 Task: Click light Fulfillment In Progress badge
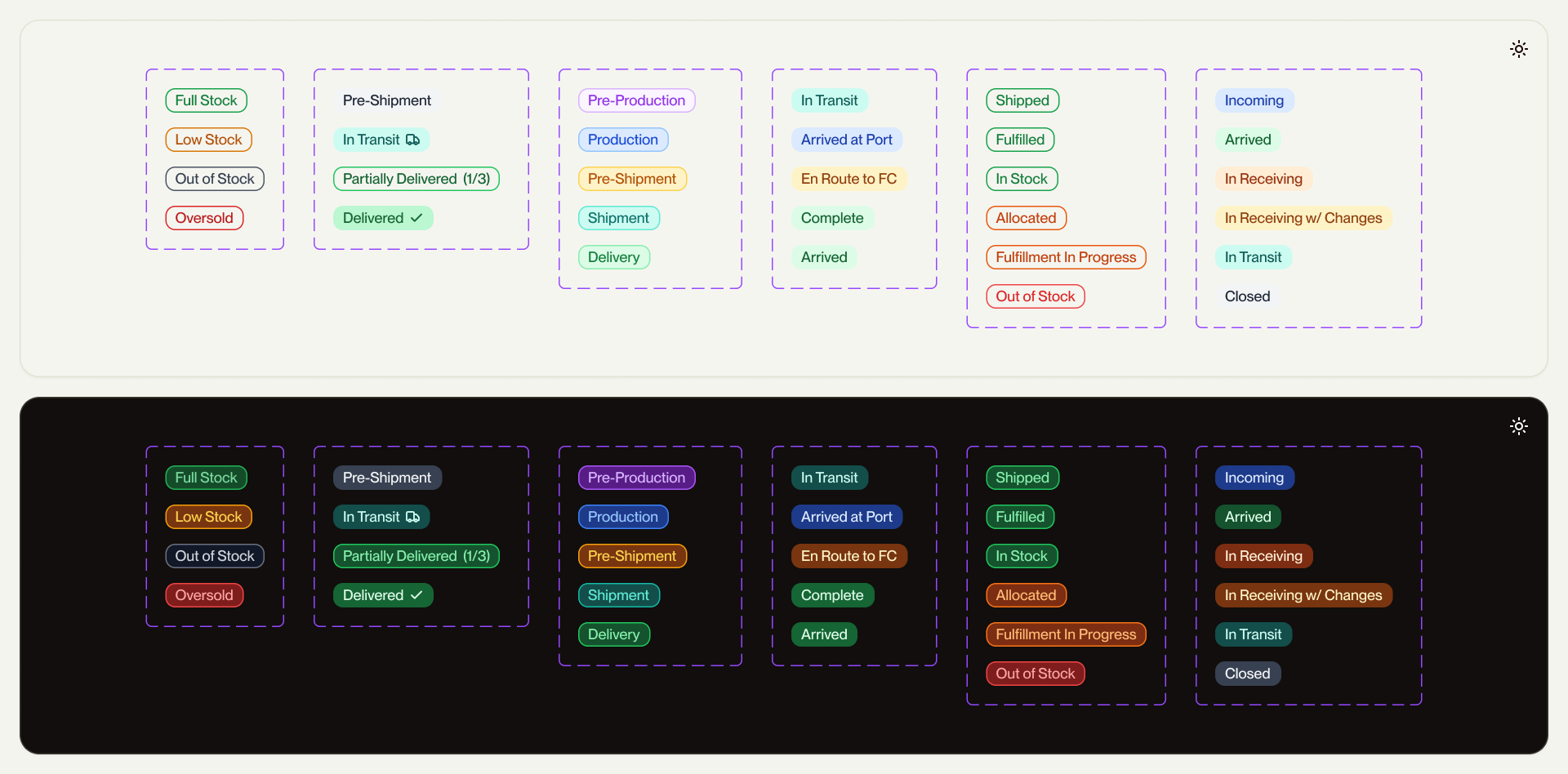pyautogui.click(x=1067, y=257)
